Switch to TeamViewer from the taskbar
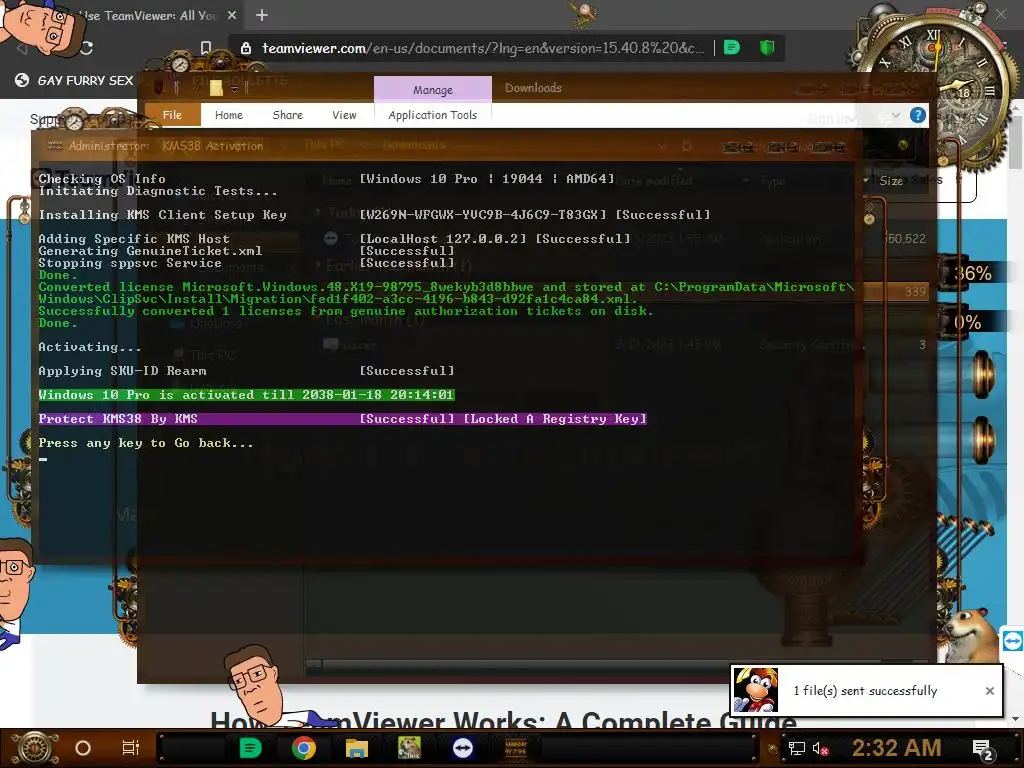The image size is (1024, 768). [462, 748]
